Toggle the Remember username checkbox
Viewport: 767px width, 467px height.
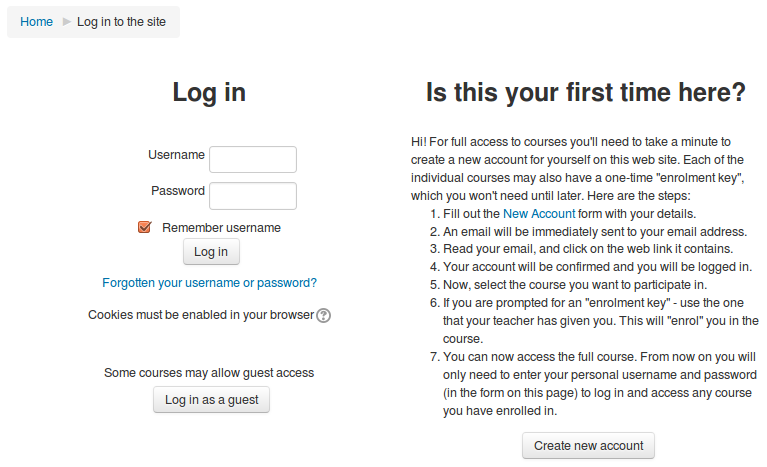click(x=144, y=227)
